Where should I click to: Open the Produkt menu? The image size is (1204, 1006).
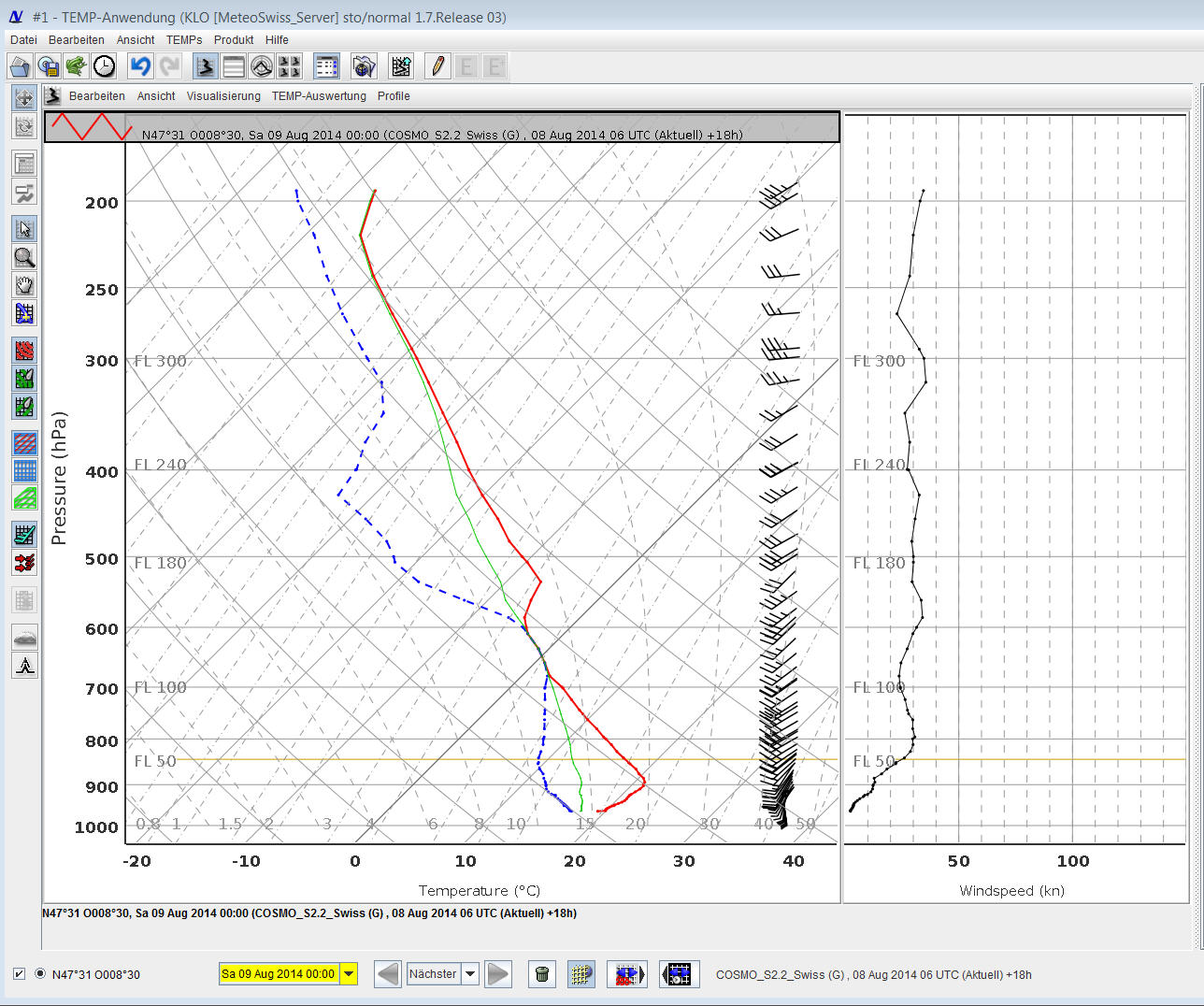click(234, 40)
